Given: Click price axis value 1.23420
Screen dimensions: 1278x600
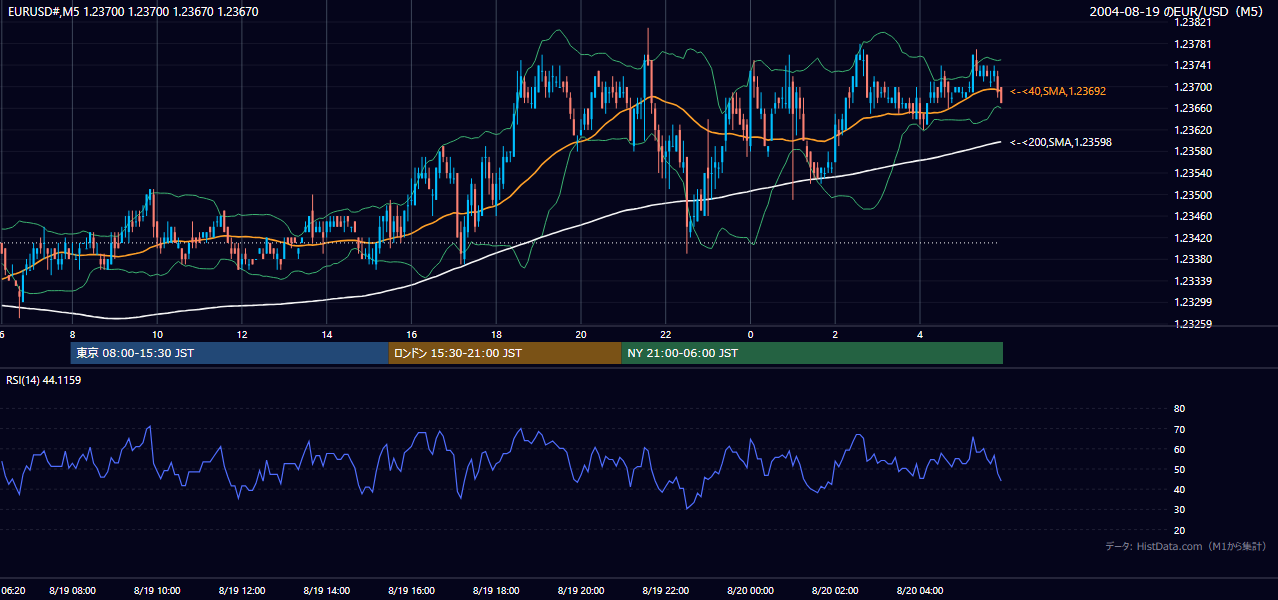Looking at the screenshot, I should [1192, 238].
